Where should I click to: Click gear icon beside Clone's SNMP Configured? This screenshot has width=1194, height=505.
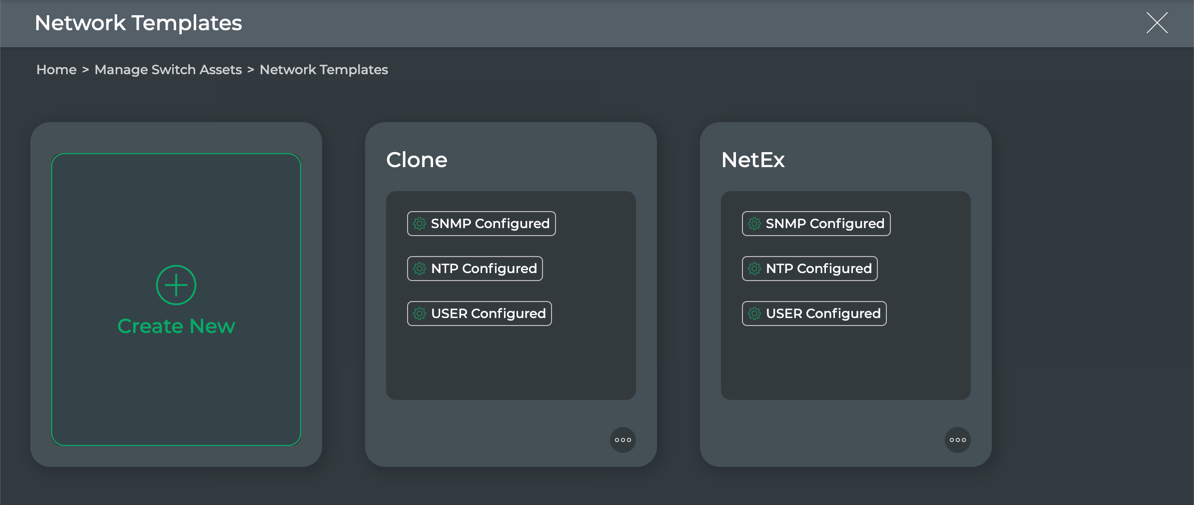click(x=420, y=224)
